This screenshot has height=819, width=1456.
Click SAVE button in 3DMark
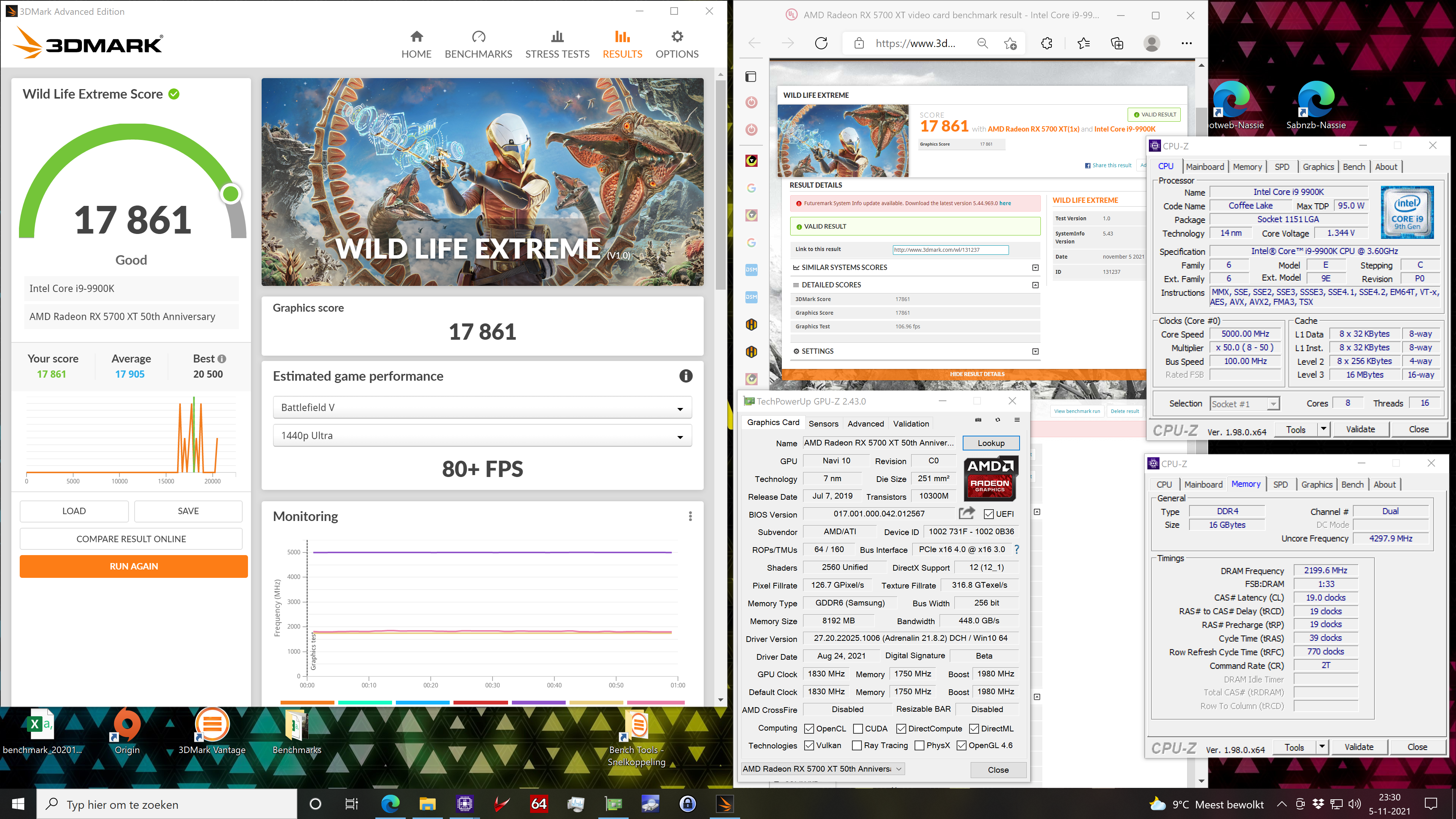click(188, 511)
